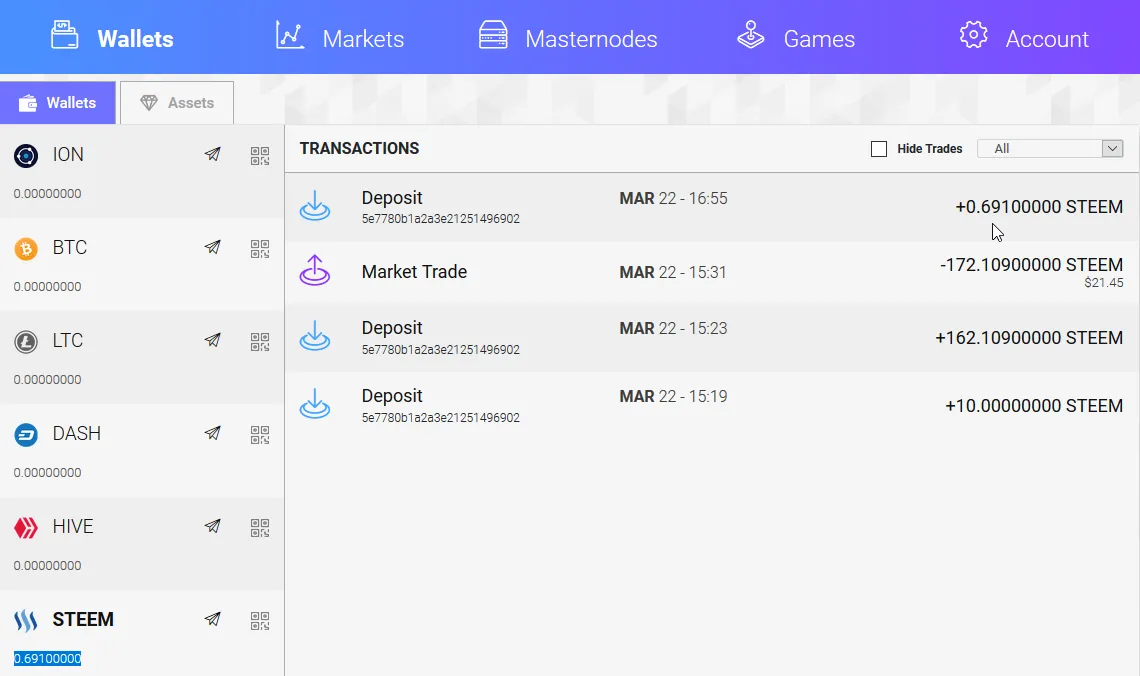Click the STEEM coin logo

click(26, 621)
